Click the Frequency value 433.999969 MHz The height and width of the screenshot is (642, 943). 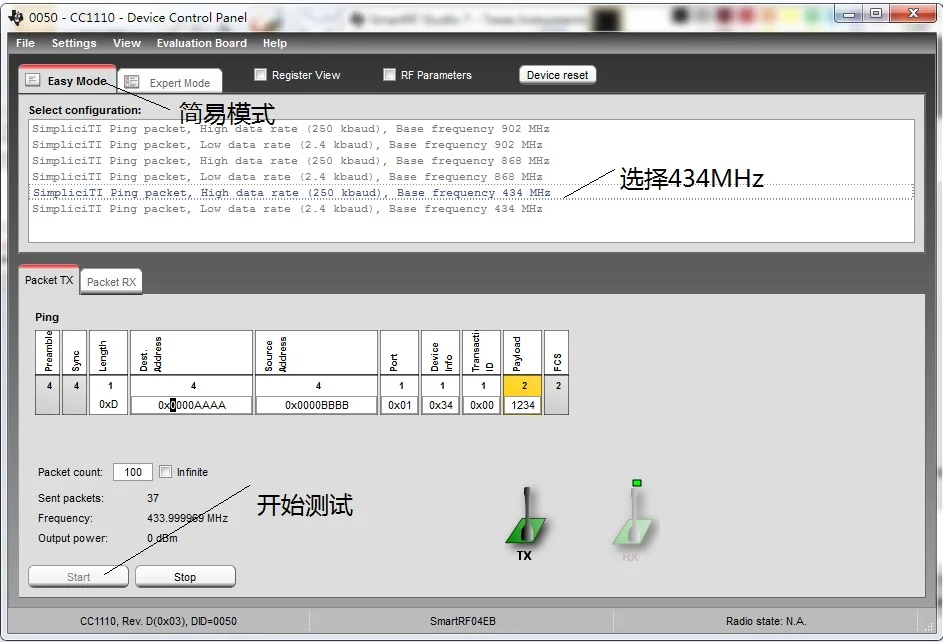click(187, 518)
